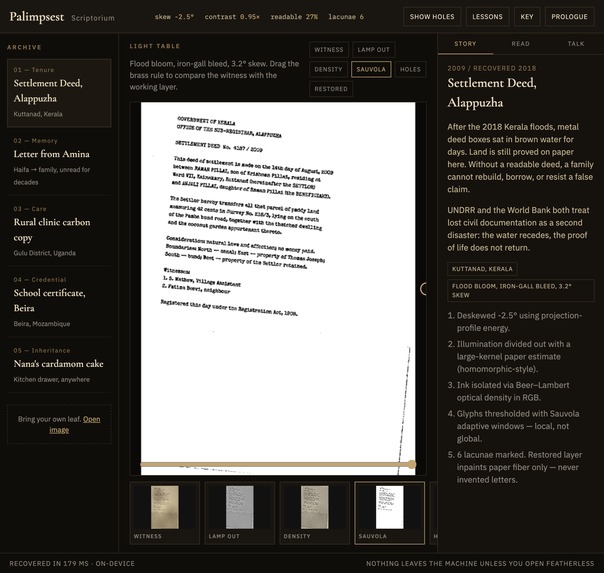Click the readable 27% readout
Screen dimensions: 604x573
(x=294, y=17)
